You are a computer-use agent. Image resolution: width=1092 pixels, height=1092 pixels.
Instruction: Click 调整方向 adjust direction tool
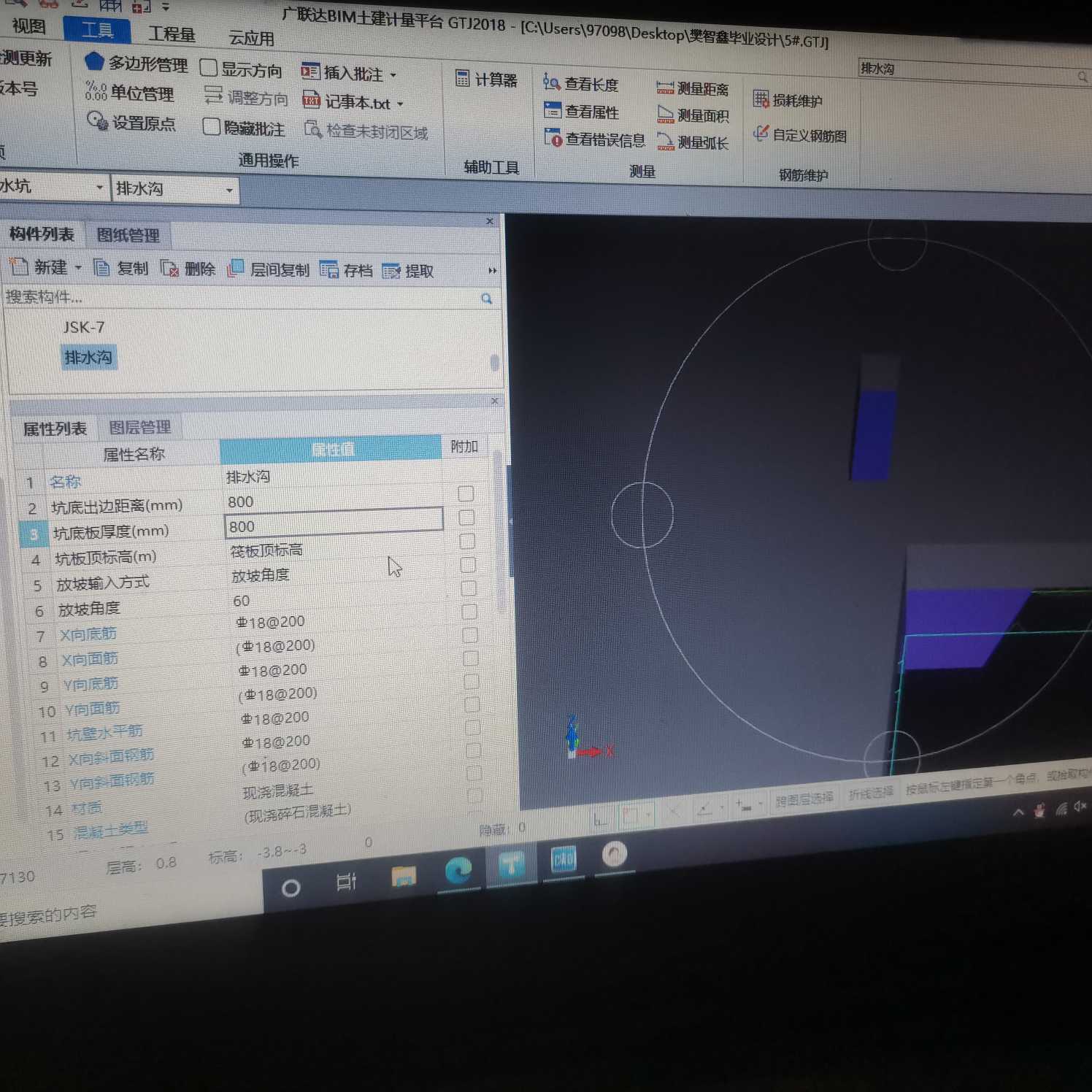click(246, 97)
